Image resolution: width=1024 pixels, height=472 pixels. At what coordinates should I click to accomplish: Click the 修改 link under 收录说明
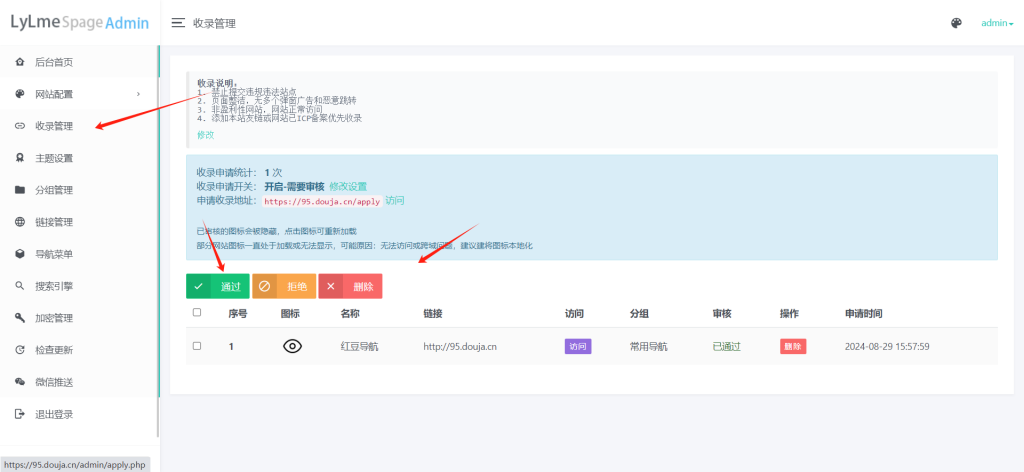click(205, 135)
